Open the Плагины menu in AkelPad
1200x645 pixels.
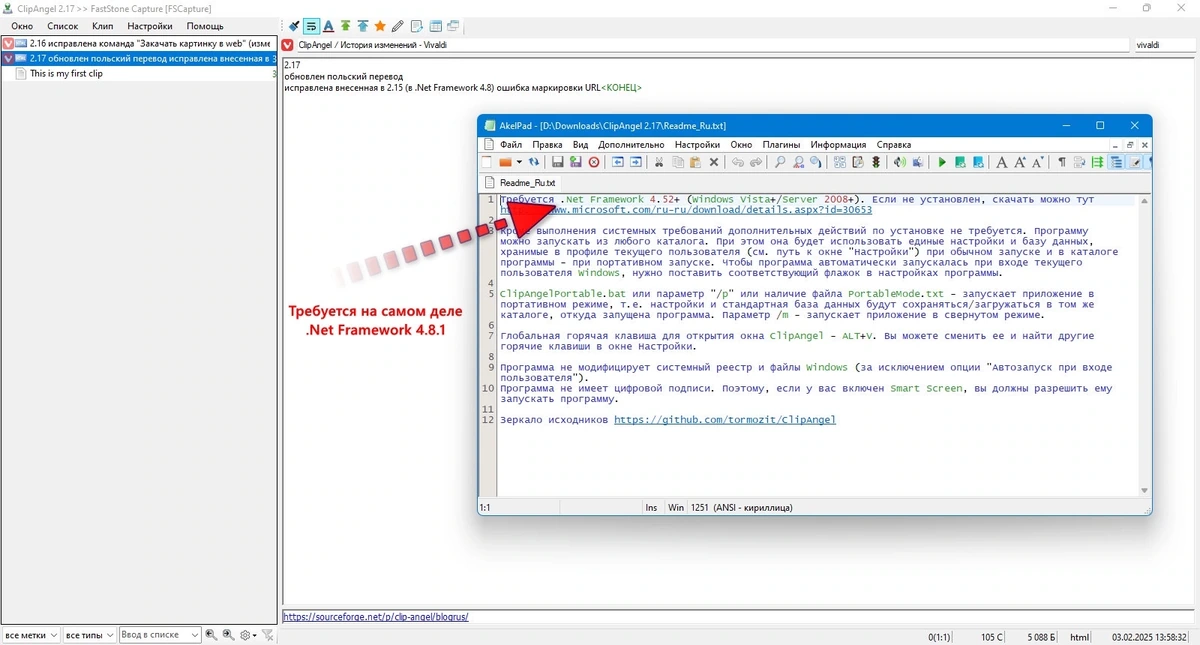[780, 145]
